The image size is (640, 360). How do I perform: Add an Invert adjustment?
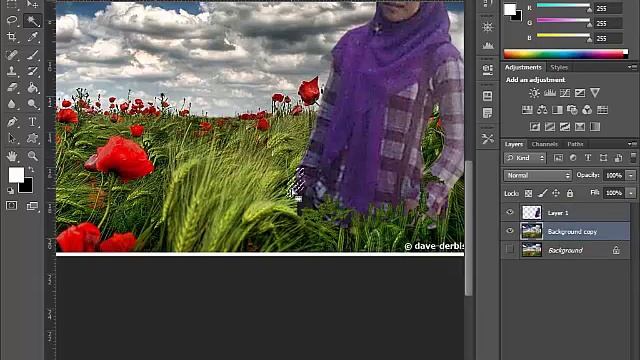click(x=535, y=127)
